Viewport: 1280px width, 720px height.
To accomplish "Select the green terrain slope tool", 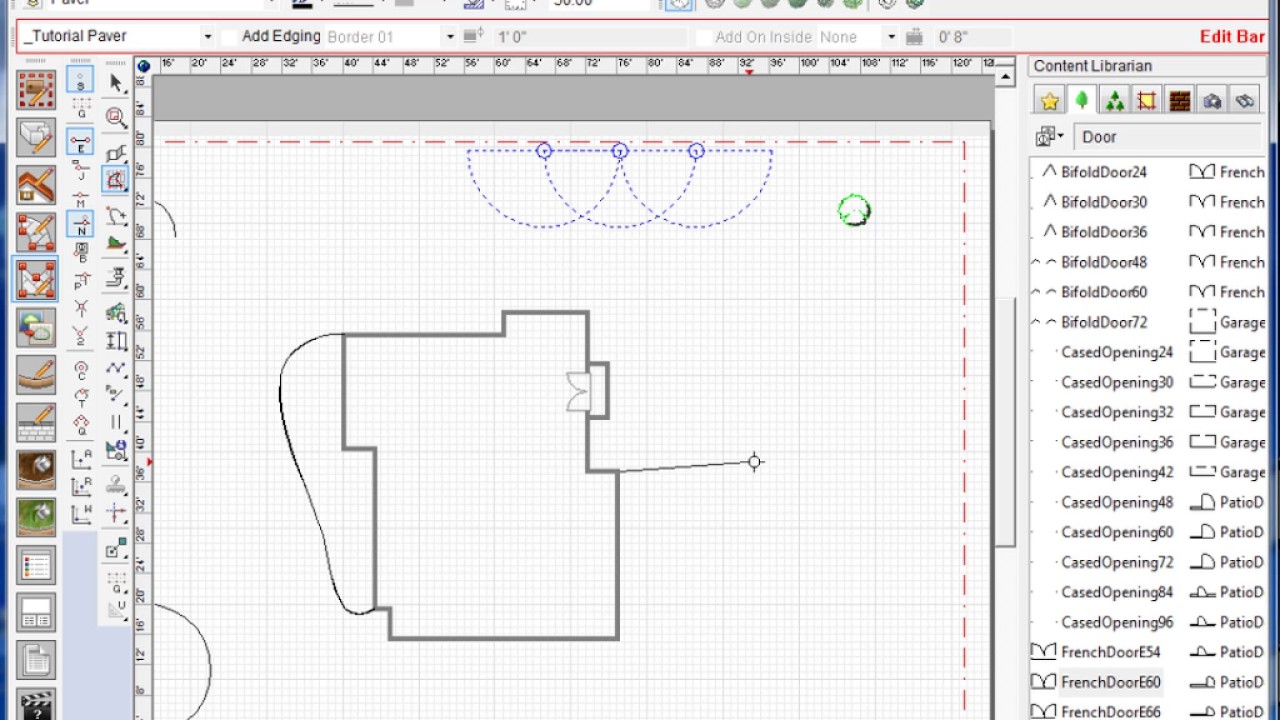I will coord(117,242).
